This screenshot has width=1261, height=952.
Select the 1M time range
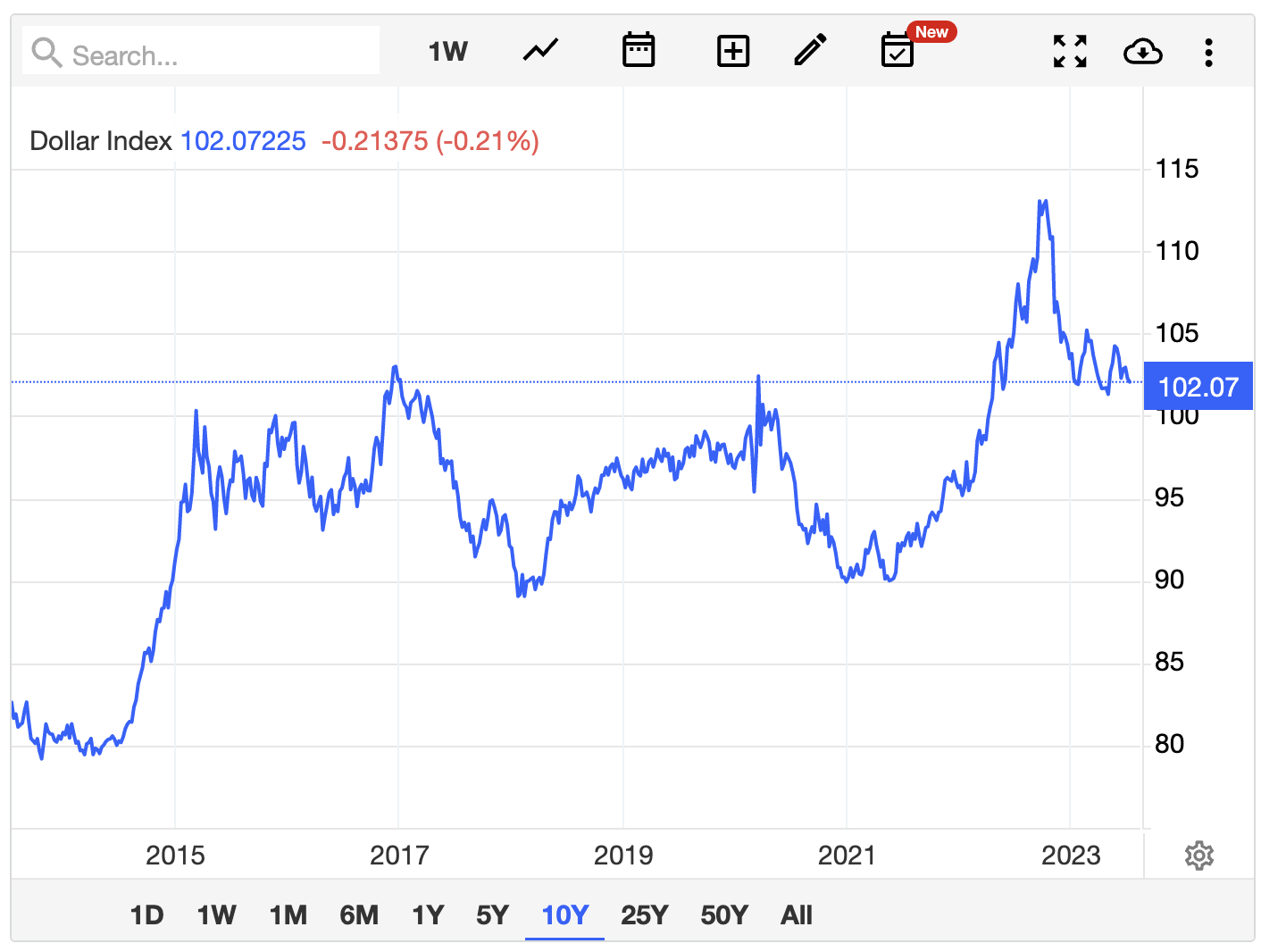click(288, 915)
